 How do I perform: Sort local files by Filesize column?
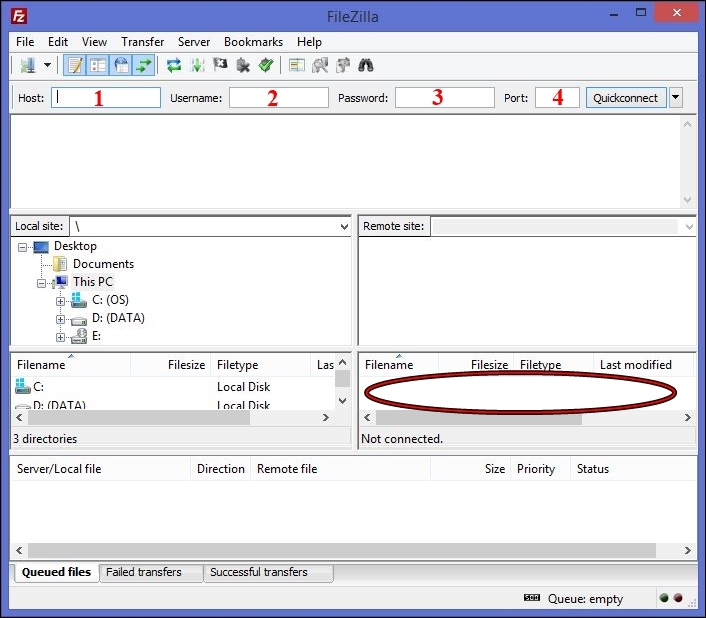coord(186,366)
